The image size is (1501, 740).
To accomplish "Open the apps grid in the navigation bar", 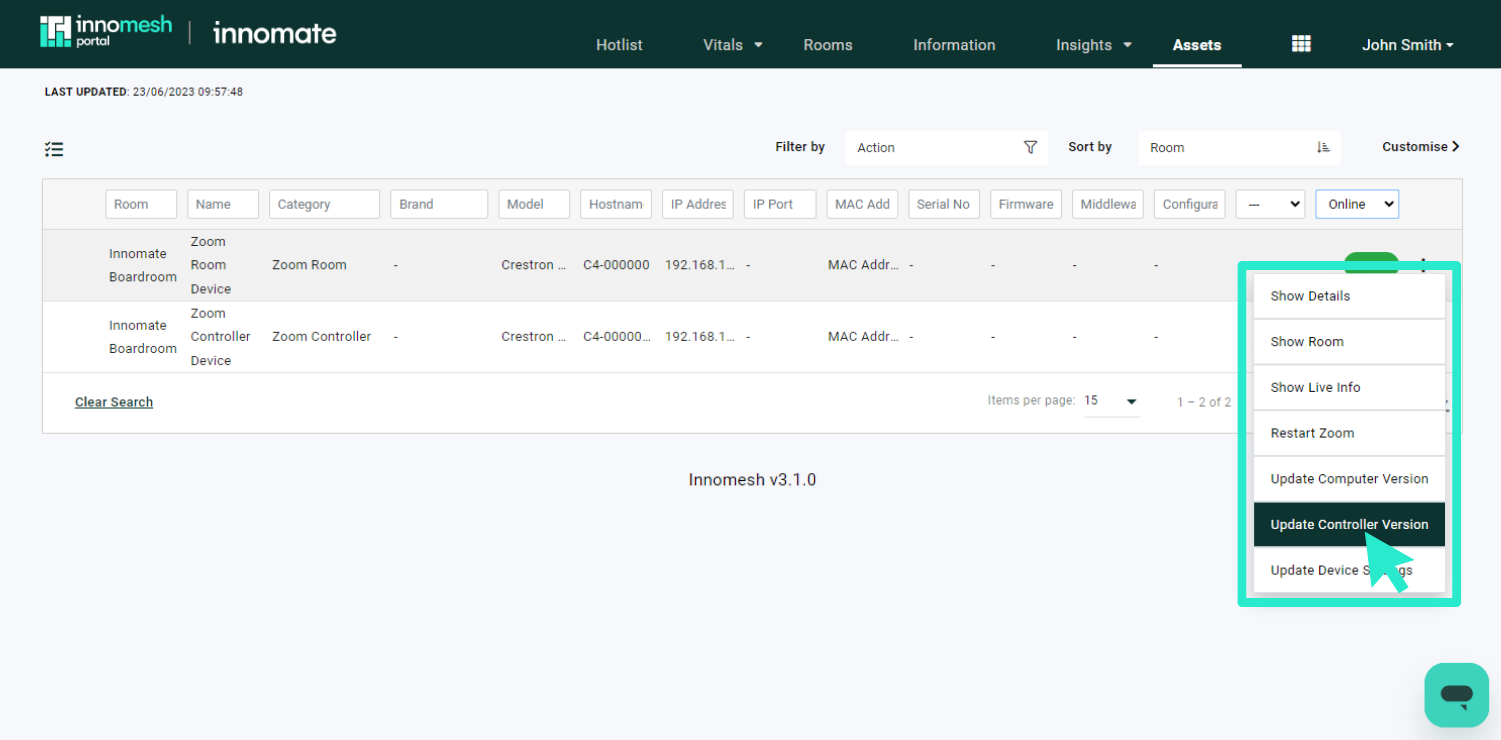I will [x=1300, y=43].
